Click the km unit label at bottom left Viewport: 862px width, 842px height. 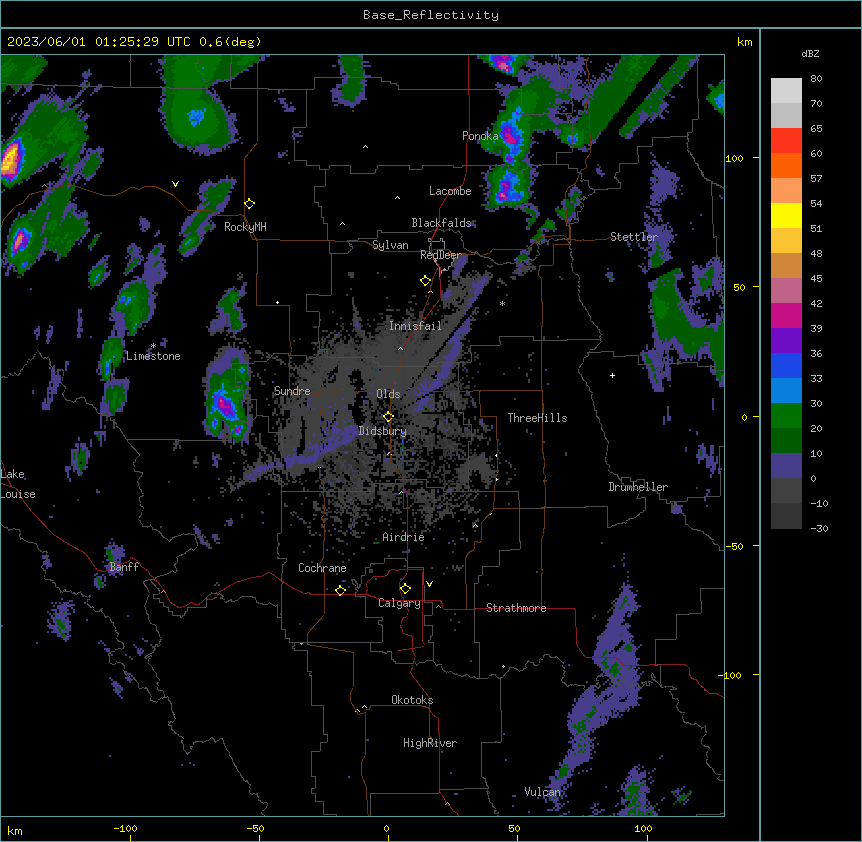pyautogui.click(x=15, y=831)
